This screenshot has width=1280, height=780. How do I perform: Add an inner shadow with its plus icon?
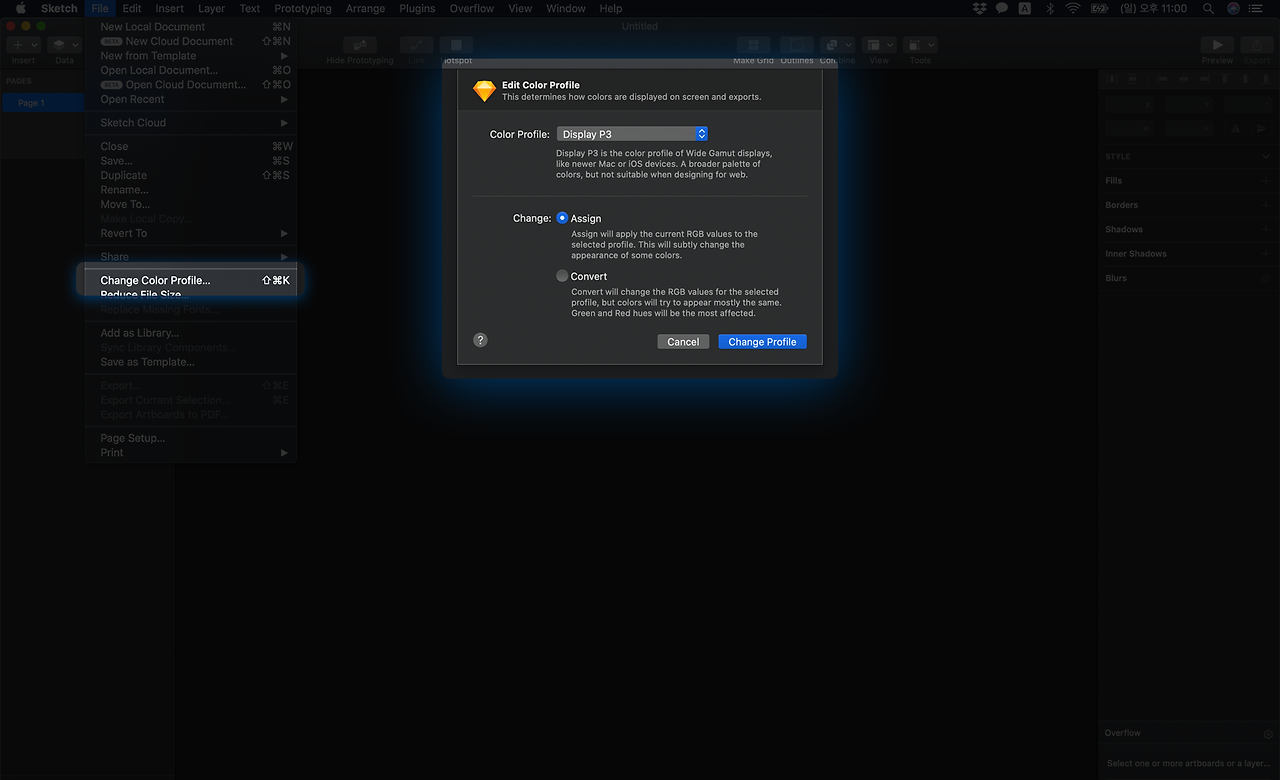pos(1266,254)
